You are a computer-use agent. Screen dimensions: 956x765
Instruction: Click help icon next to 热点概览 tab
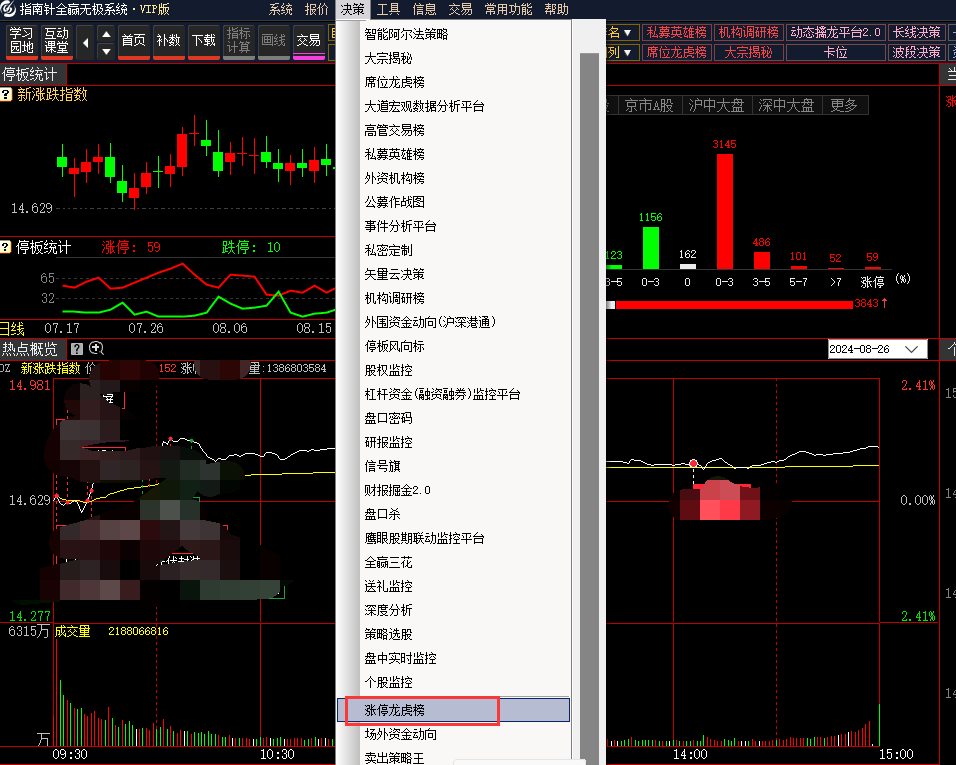[77, 348]
